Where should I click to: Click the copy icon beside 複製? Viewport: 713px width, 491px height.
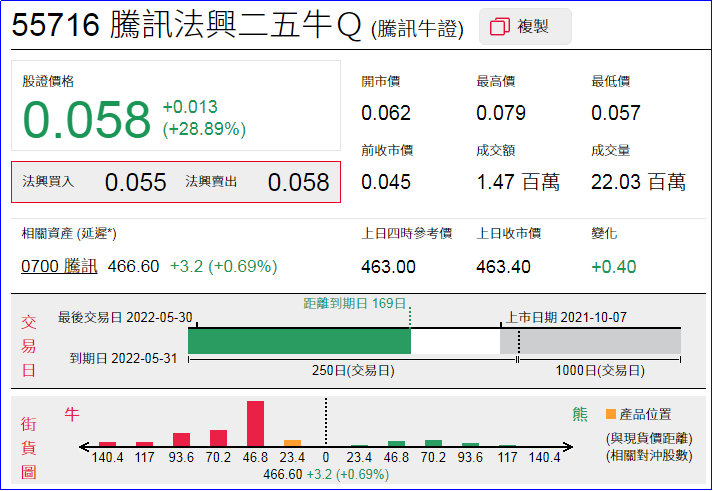tap(500, 28)
